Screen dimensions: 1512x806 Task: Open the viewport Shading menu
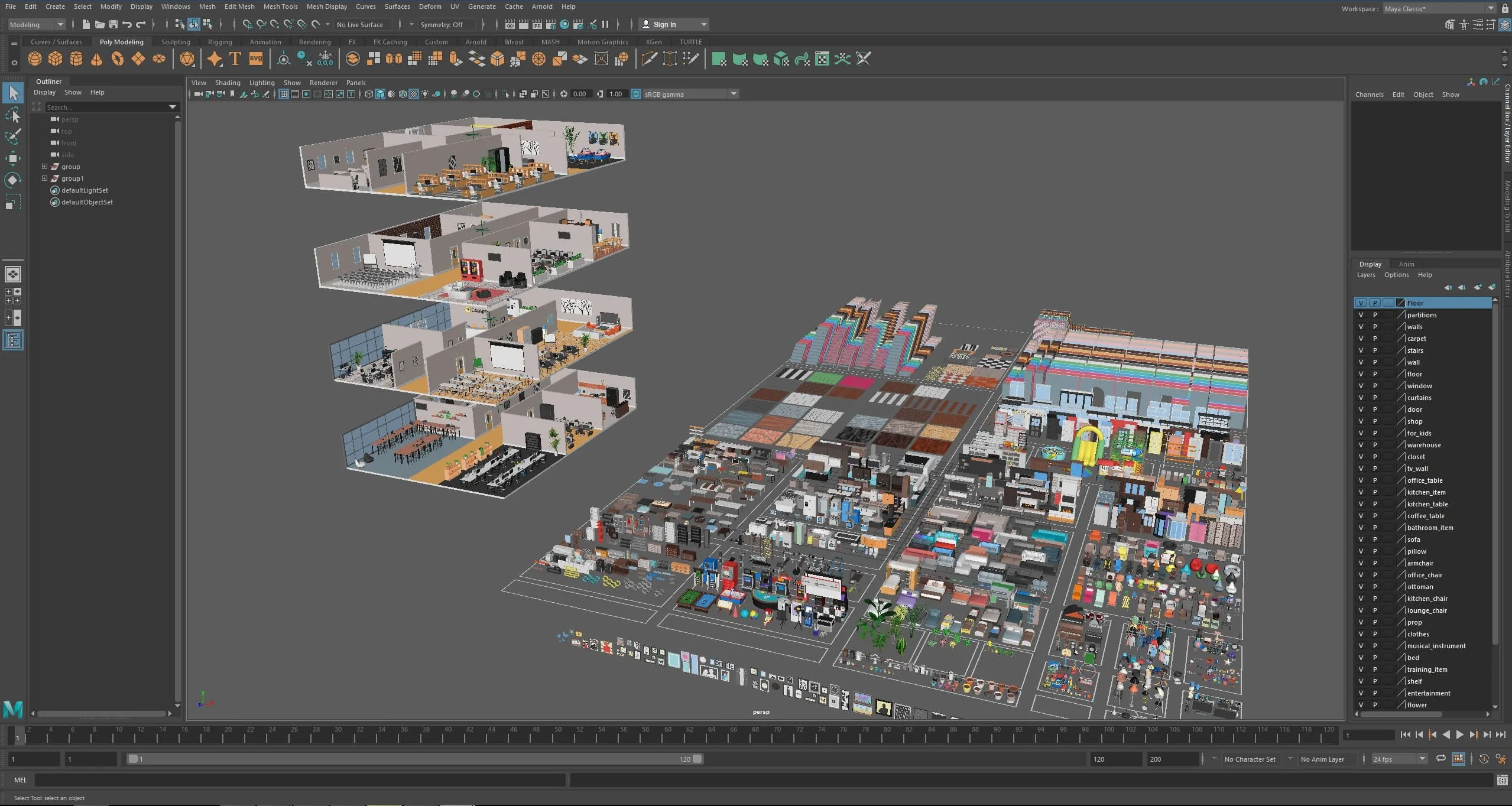click(x=228, y=83)
